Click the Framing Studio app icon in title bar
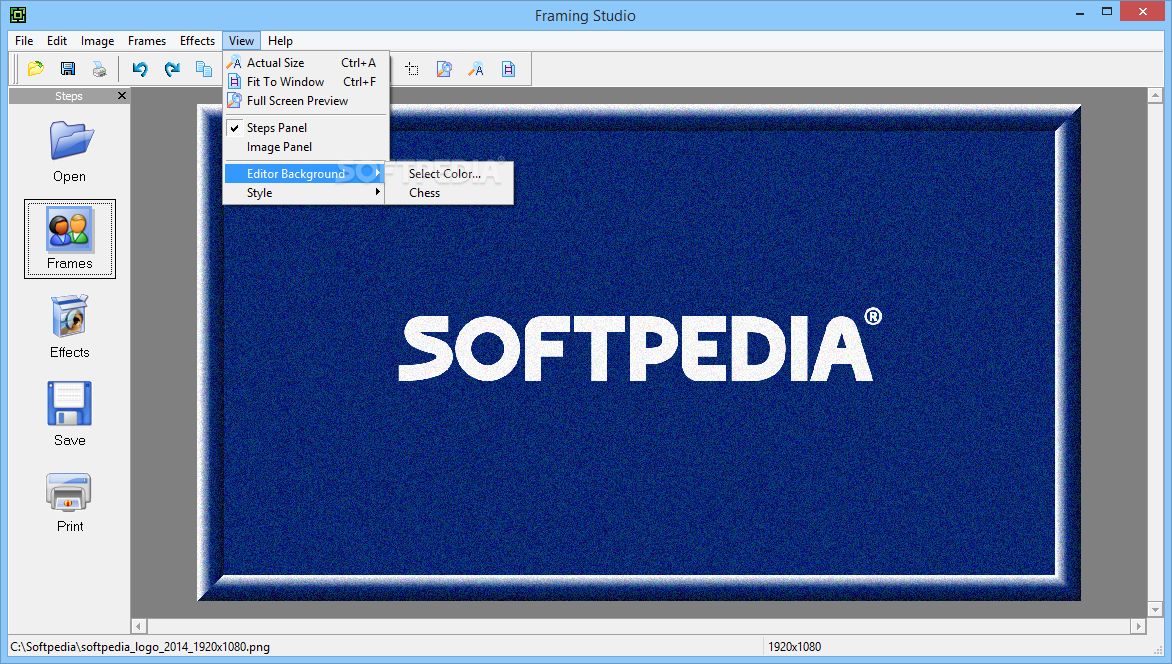1172x664 pixels. [x=18, y=14]
